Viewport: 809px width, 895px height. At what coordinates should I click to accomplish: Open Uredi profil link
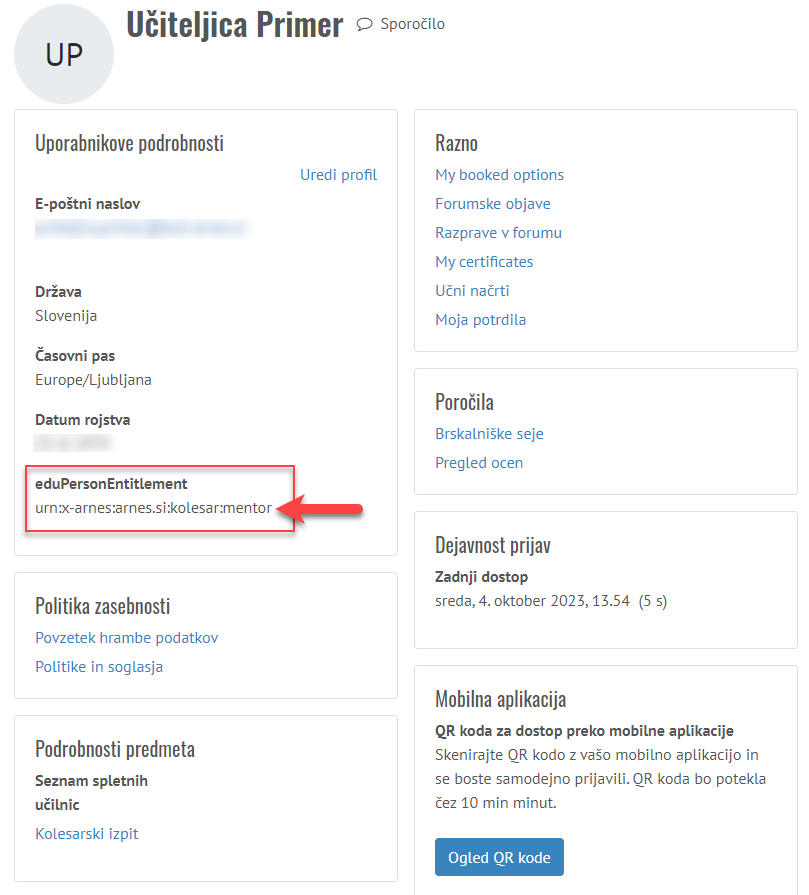tap(338, 175)
